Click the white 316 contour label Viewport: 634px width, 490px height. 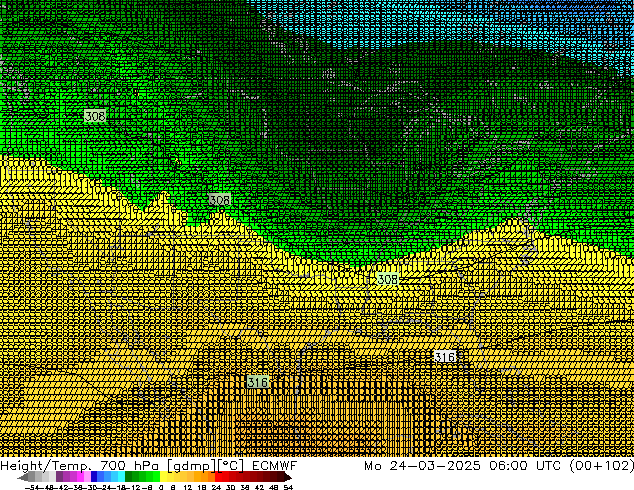pos(445,357)
